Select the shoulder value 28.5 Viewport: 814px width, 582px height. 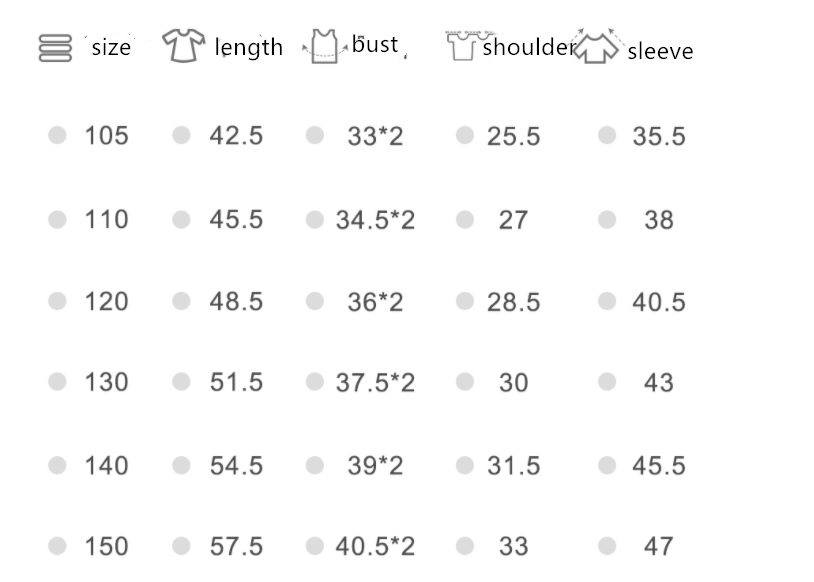point(513,302)
